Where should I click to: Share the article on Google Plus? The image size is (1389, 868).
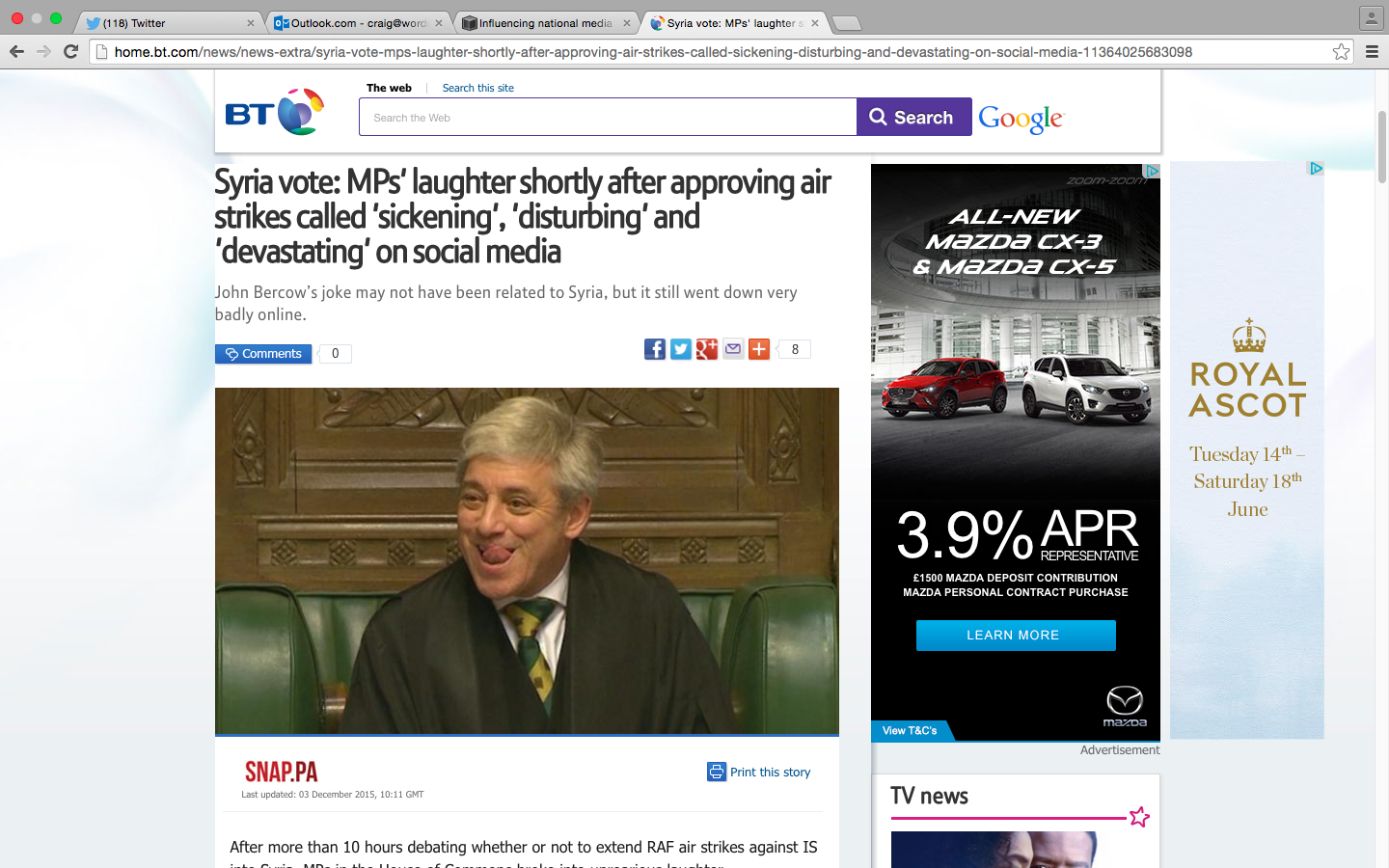[707, 349]
